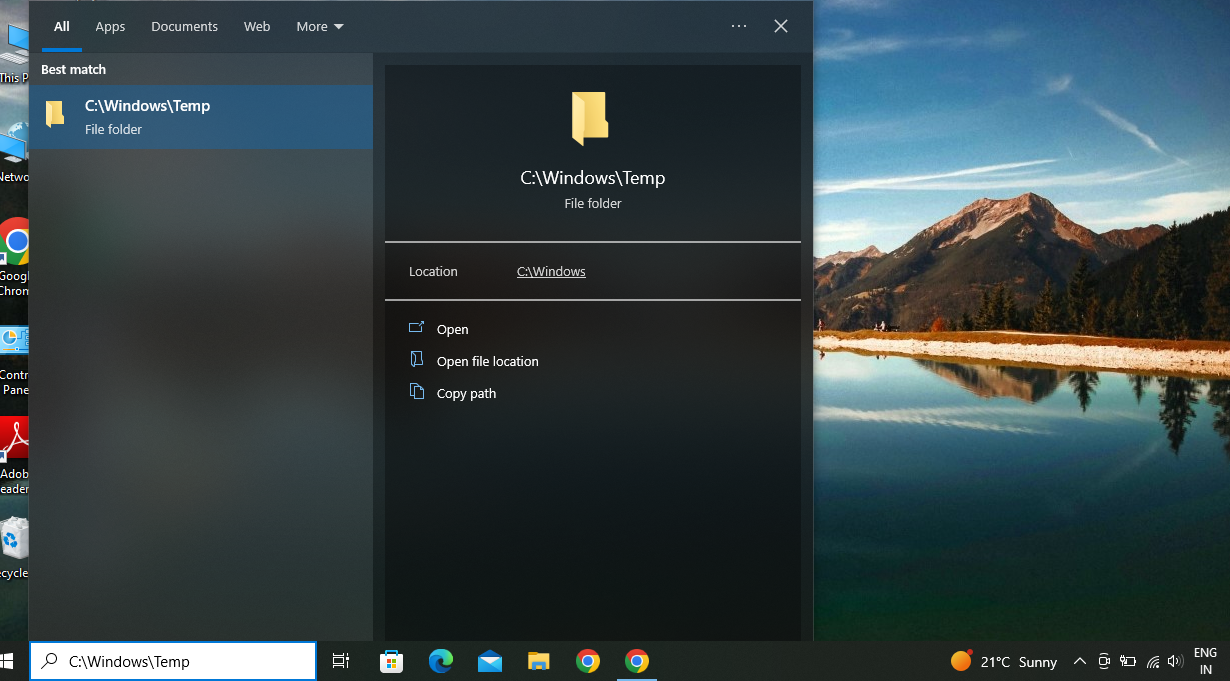Viewport: 1230px width, 681px height.
Task: Click the search magnifier icon
Action: (48, 660)
